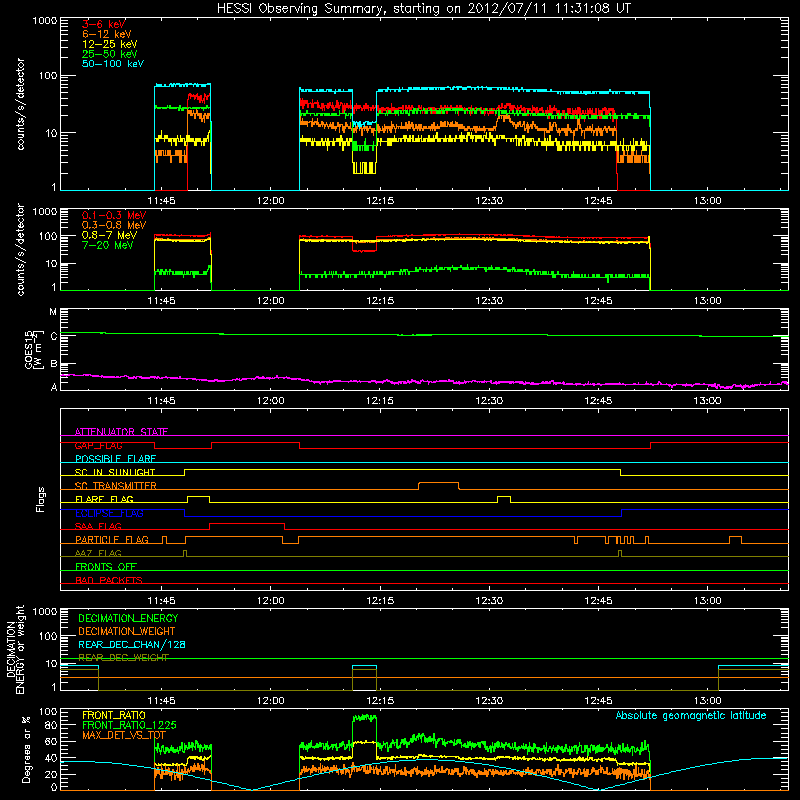Viewport: 800px width, 800px height.
Task: Select the SC_TRANSMITTER flag label
Action: point(115,485)
